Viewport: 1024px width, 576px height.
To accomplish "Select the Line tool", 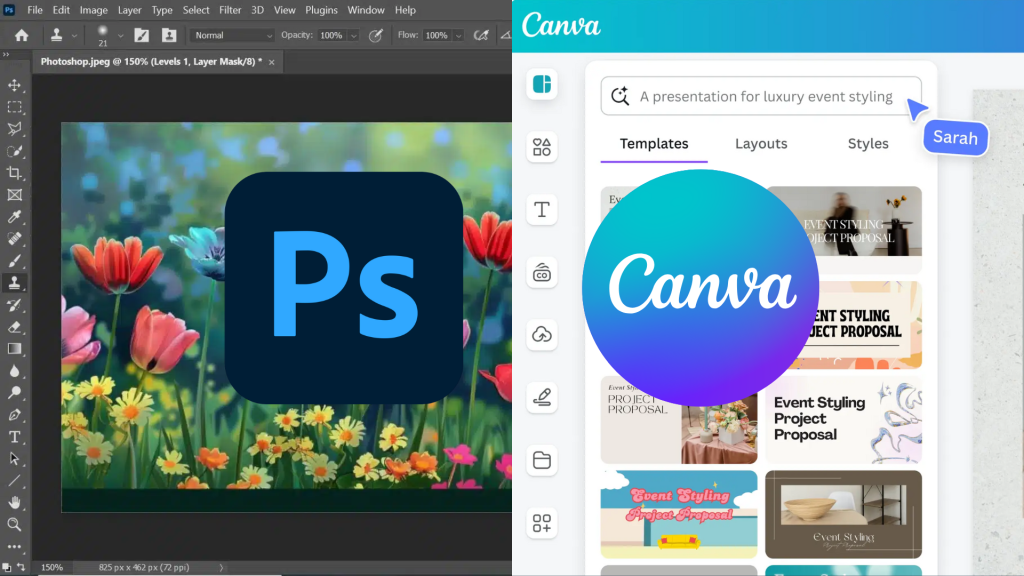I will point(14,481).
